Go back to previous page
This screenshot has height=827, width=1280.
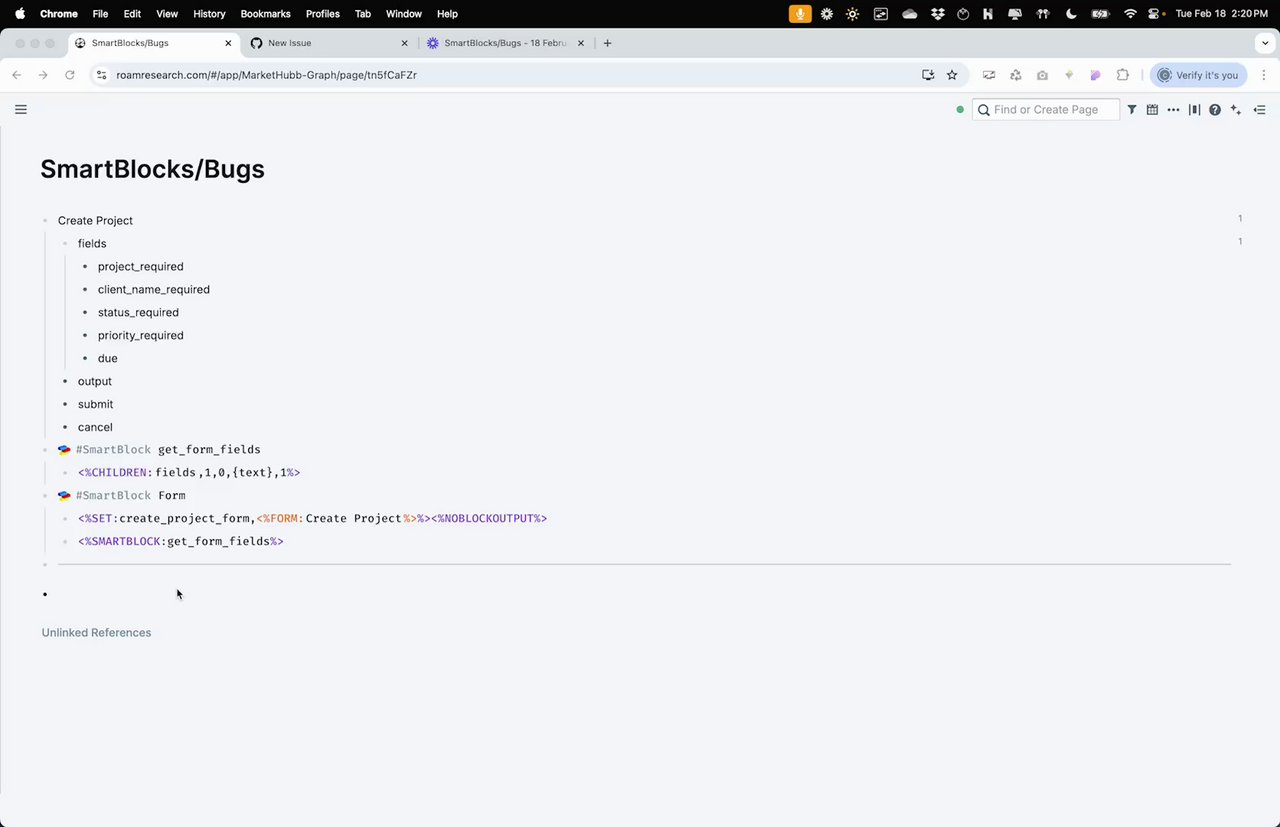17,75
